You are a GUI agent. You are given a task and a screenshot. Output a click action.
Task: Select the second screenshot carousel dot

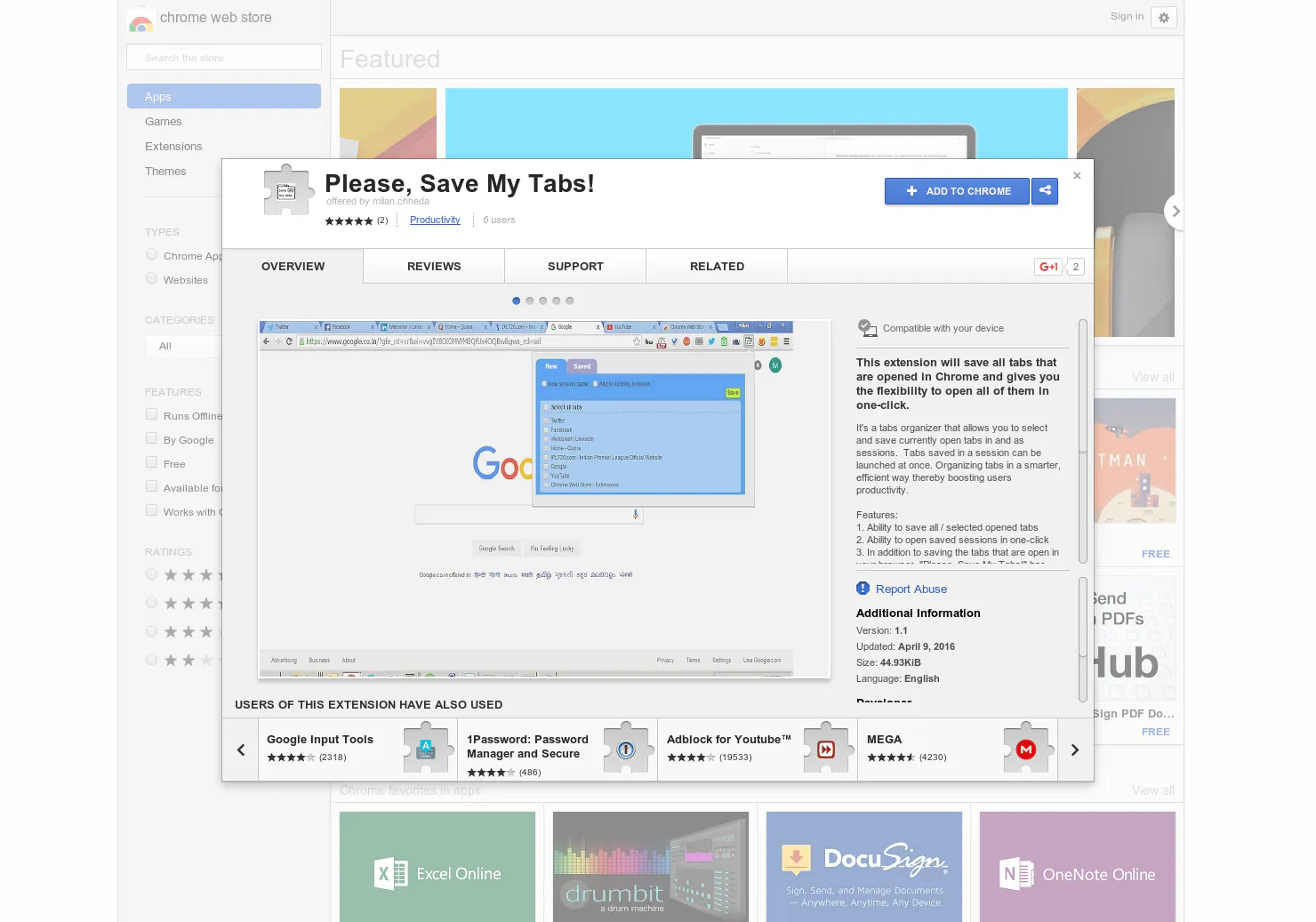tap(529, 301)
